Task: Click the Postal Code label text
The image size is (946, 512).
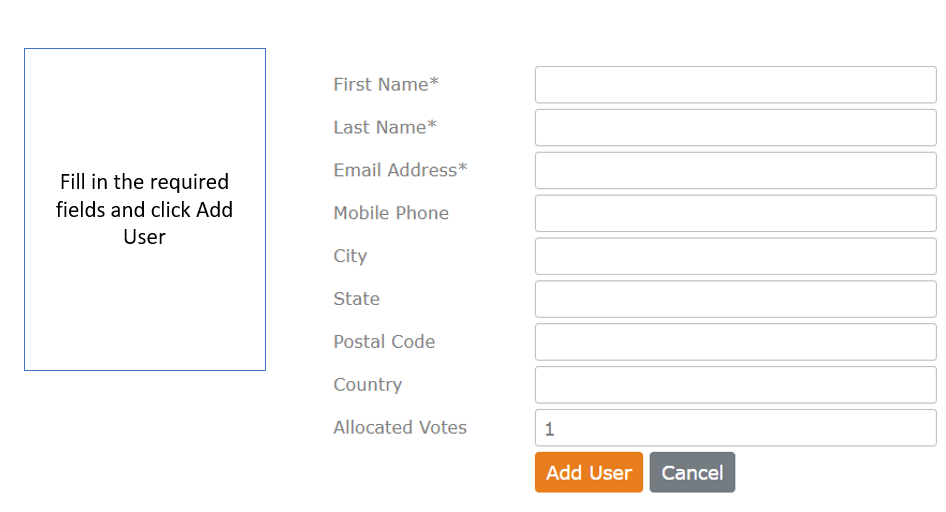Action: point(384,341)
